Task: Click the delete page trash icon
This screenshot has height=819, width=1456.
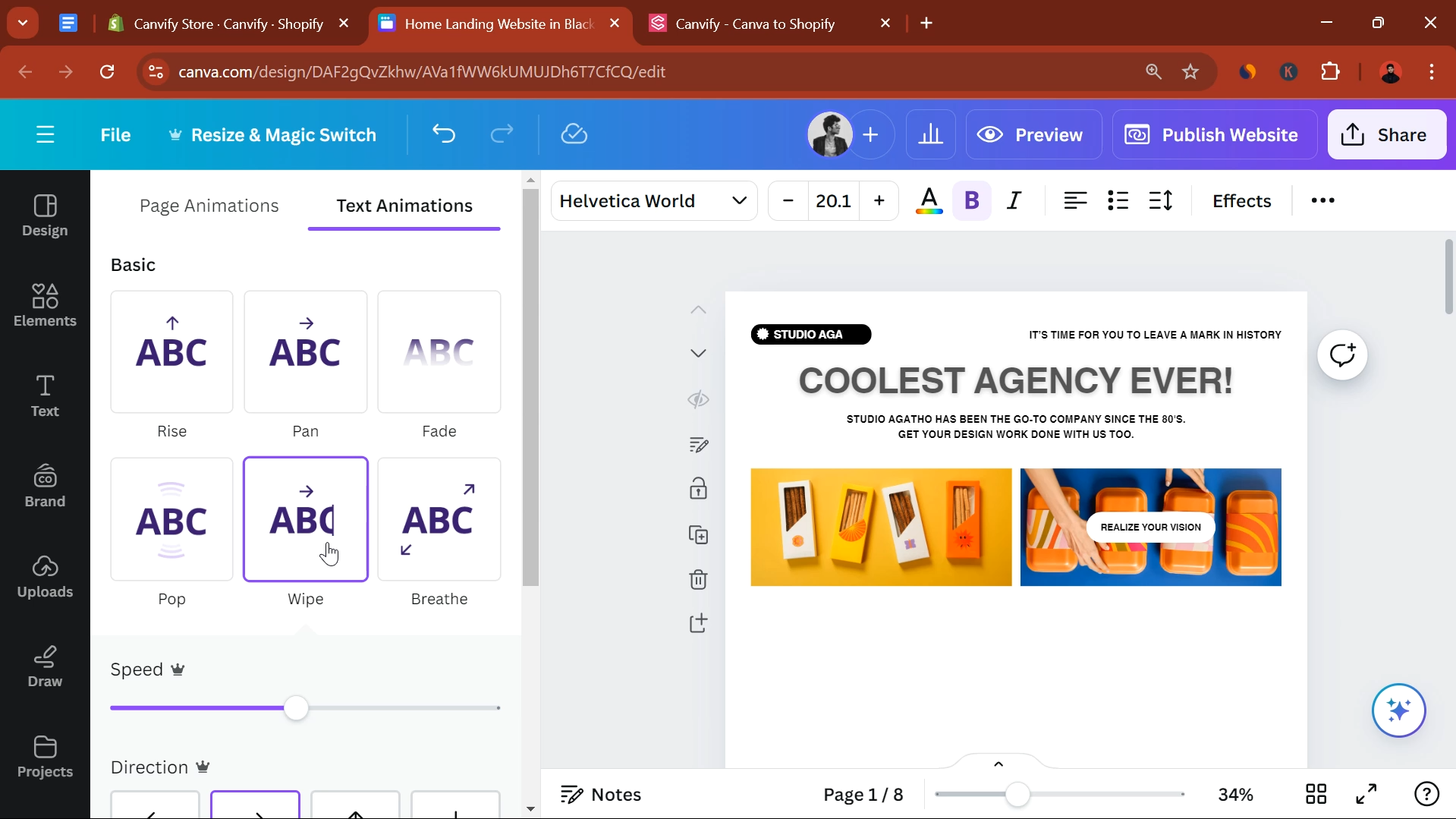Action: click(x=698, y=580)
